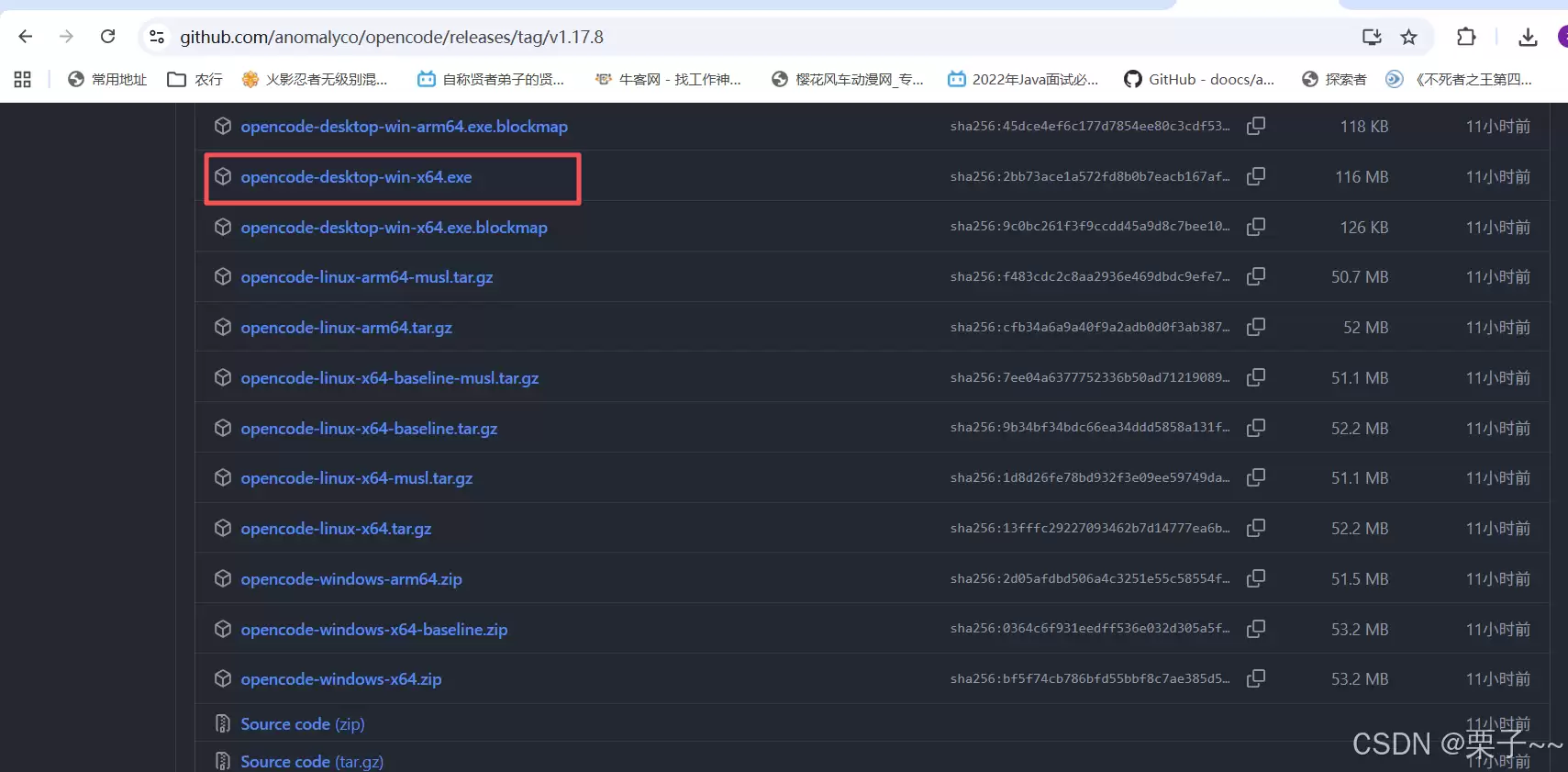Open the 自称贤者弟子的贤 bookmark
This screenshot has width=1568, height=772.
tap(490, 80)
